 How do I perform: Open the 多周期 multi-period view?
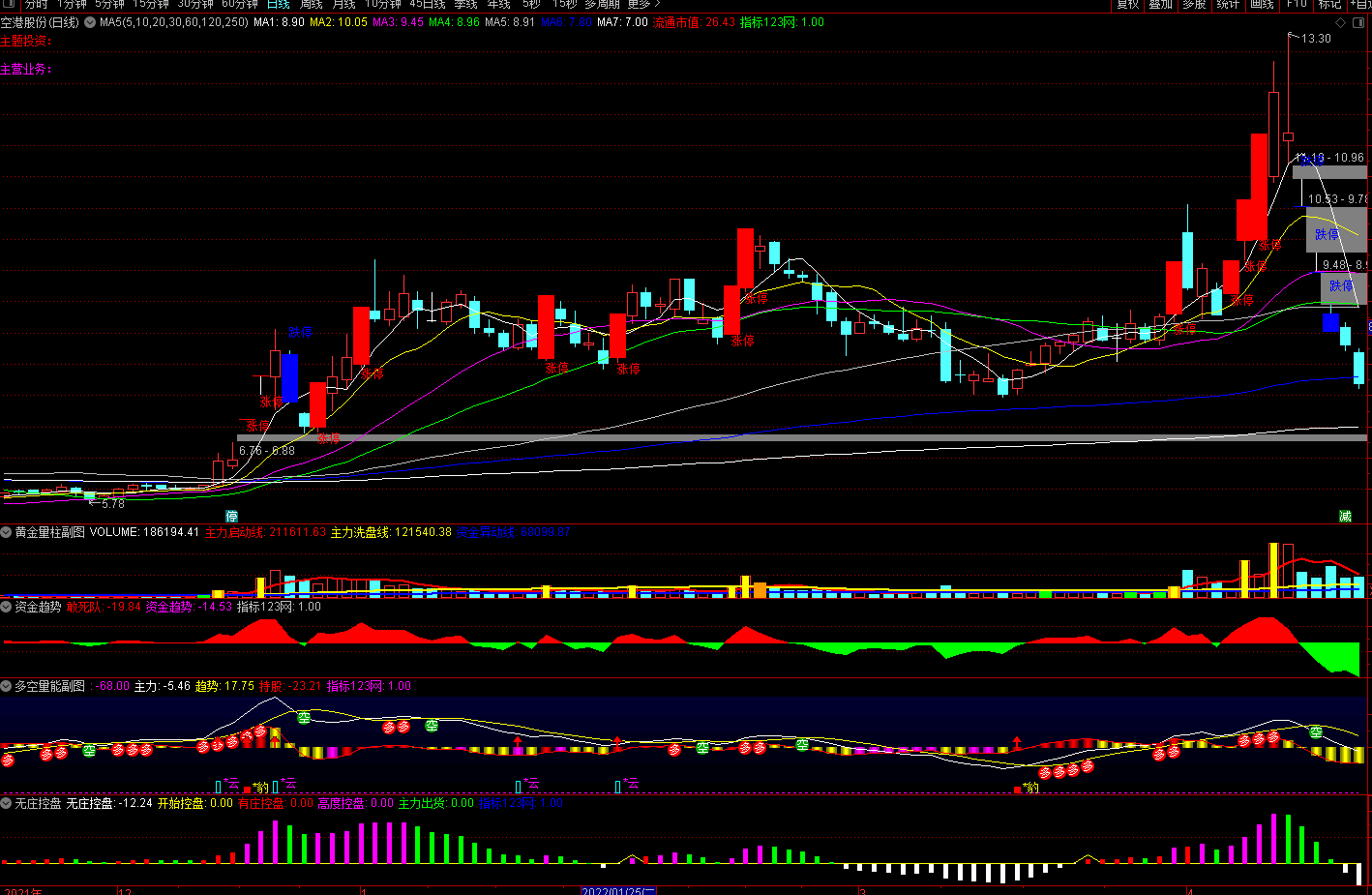point(602,5)
